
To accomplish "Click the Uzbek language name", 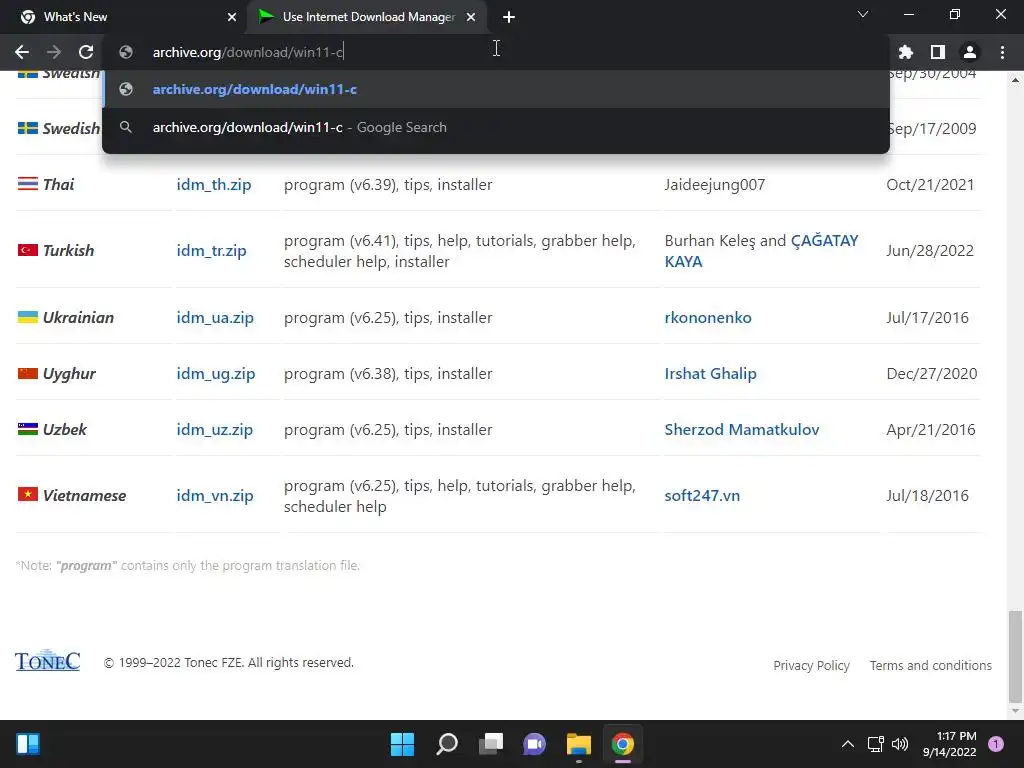I will [x=65, y=430].
